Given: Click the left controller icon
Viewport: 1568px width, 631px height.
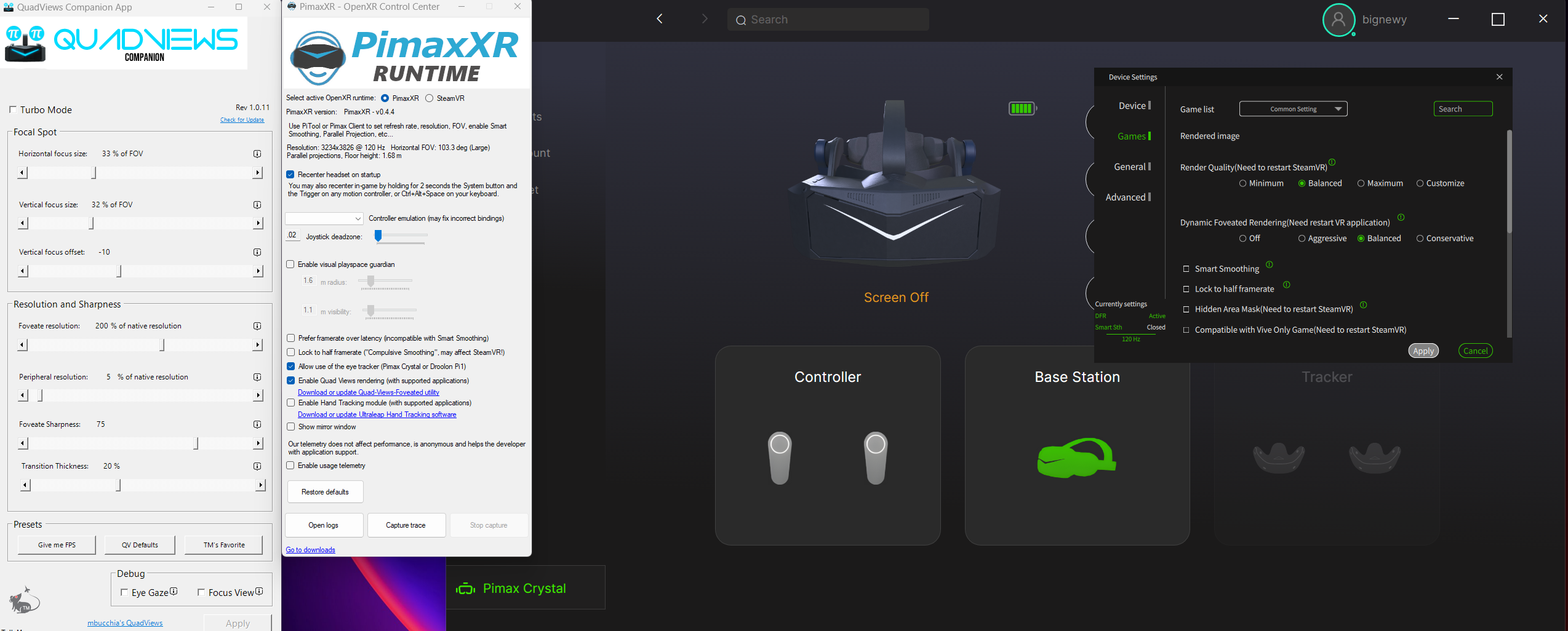Looking at the screenshot, I should point(780,458).
